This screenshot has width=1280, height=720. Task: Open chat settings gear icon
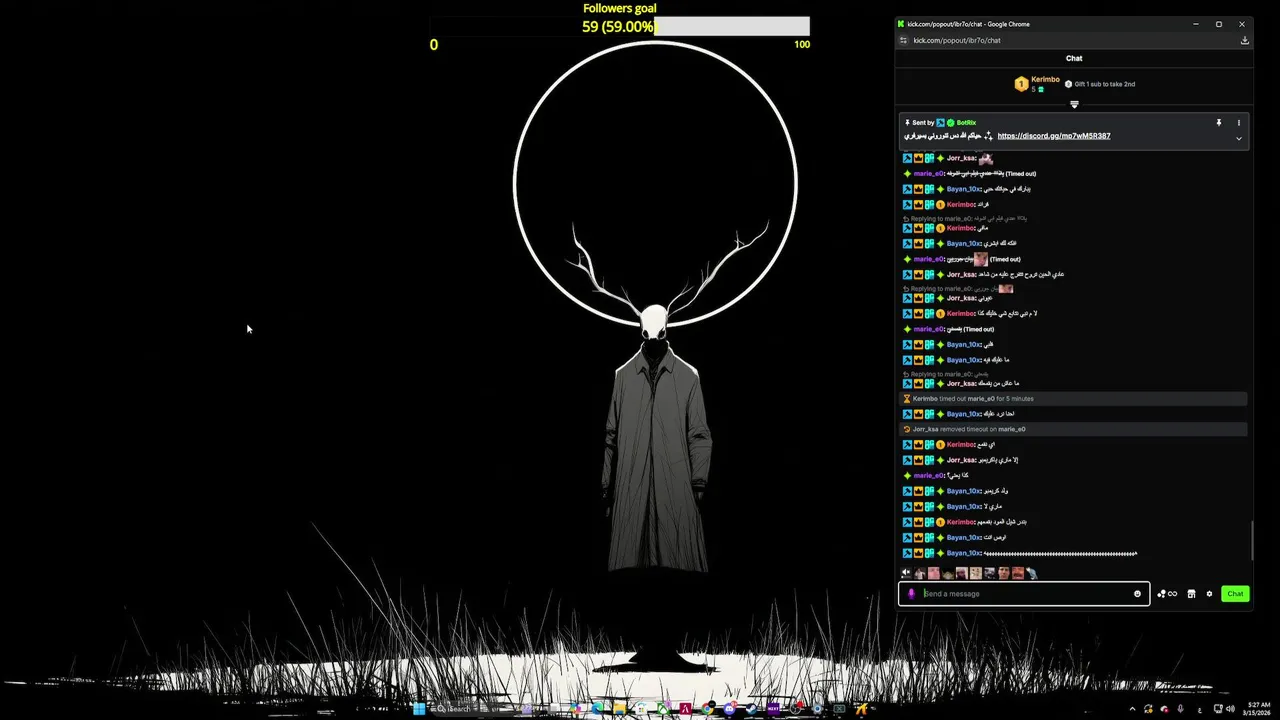pos(1209,594)
